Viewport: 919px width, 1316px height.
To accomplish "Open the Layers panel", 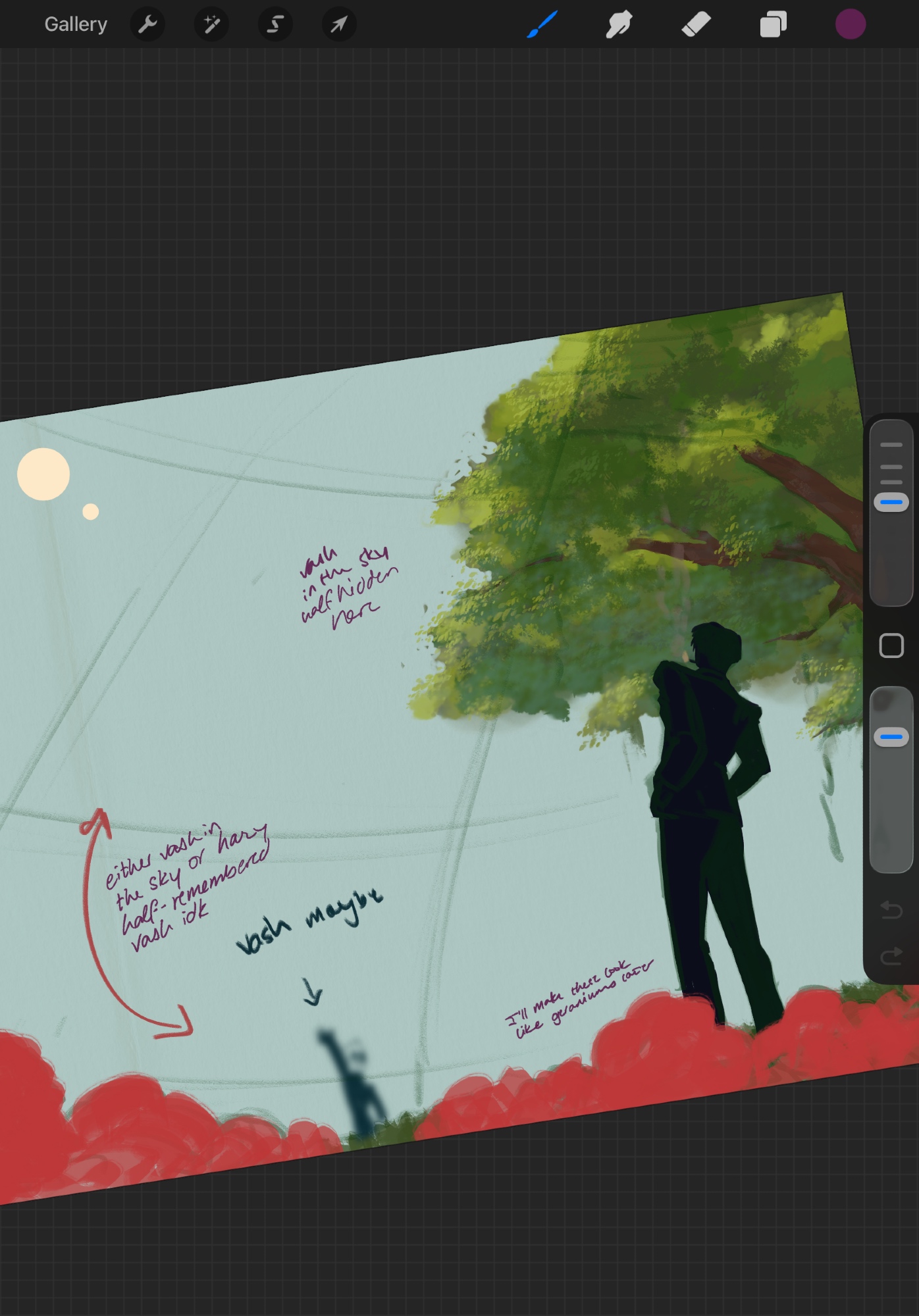I will (773, 24).
